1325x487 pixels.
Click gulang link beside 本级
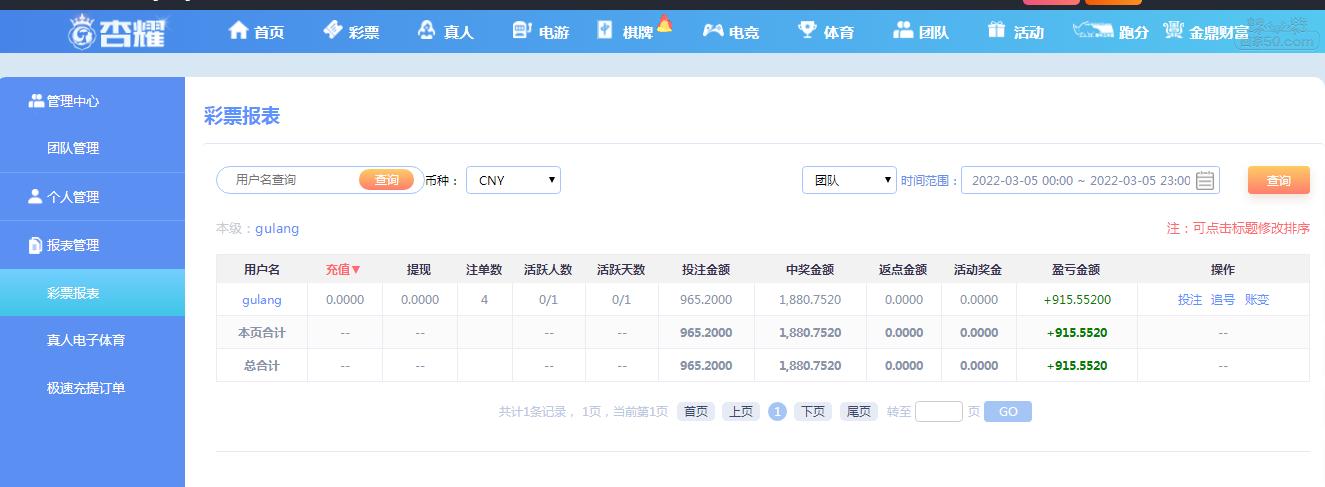click(277, 228)
